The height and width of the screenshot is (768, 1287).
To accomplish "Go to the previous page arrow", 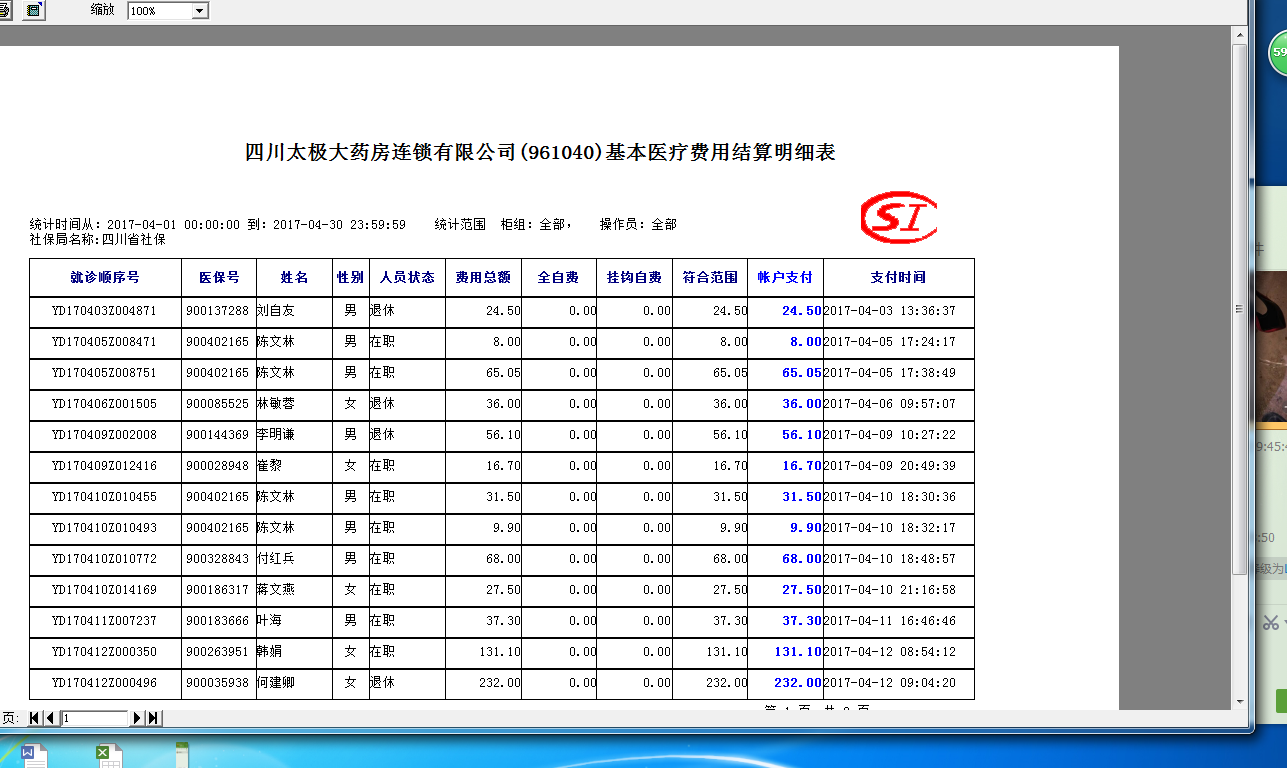I will click(51, 718).
